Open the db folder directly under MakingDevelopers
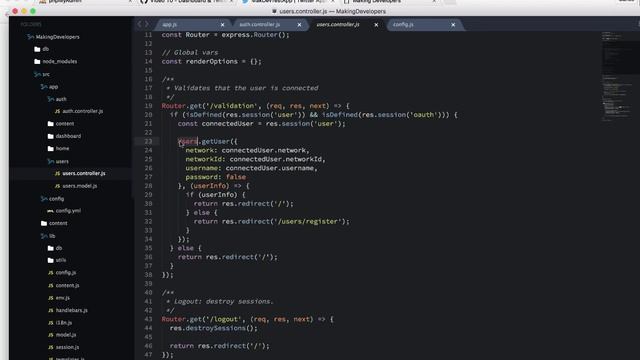The height and width of the screenshot is (360, 640). pyautogui.click(x=42, y=49)
